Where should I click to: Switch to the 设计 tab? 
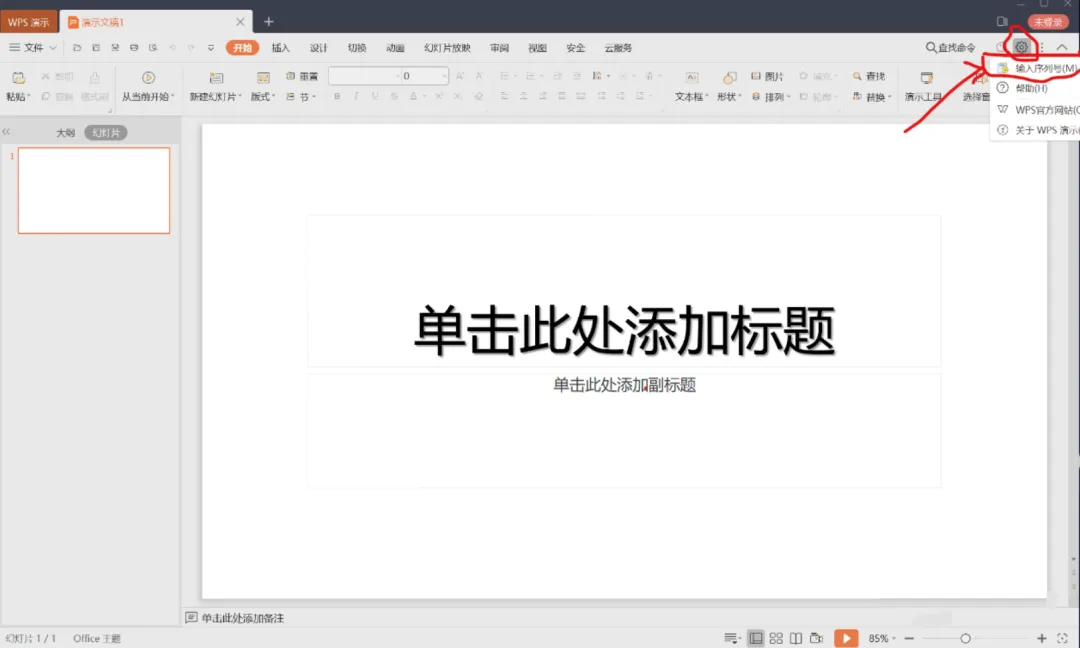tap(318, 48)
